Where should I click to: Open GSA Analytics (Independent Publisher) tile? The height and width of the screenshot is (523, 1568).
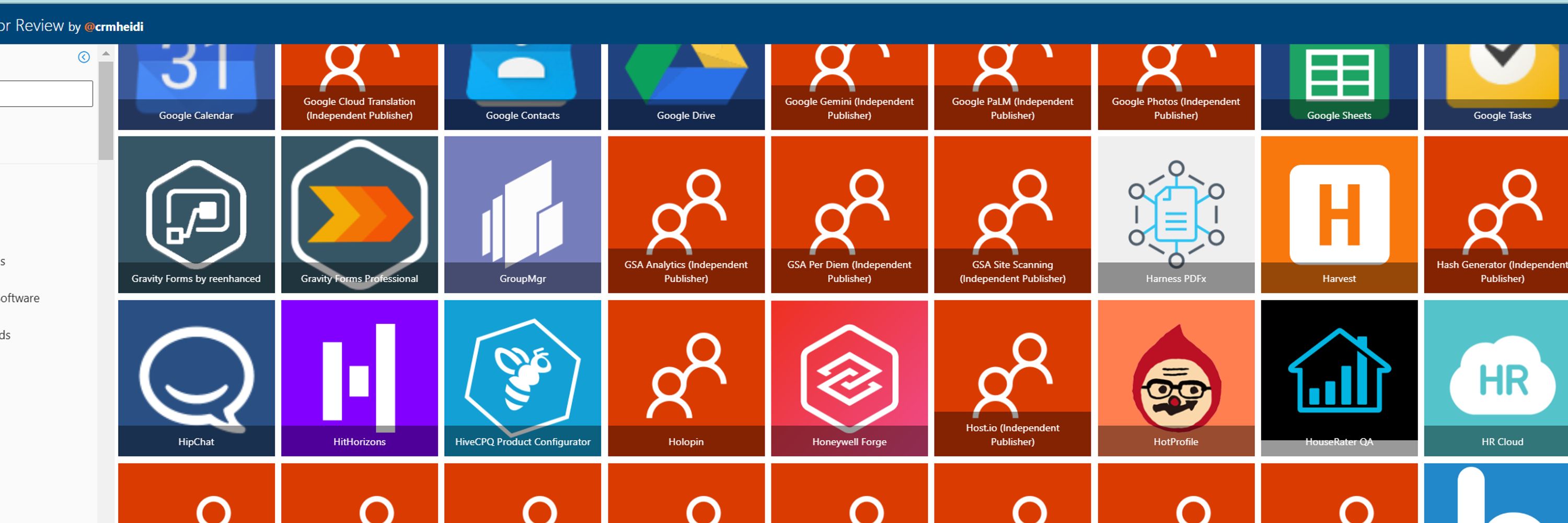(686, 214)
